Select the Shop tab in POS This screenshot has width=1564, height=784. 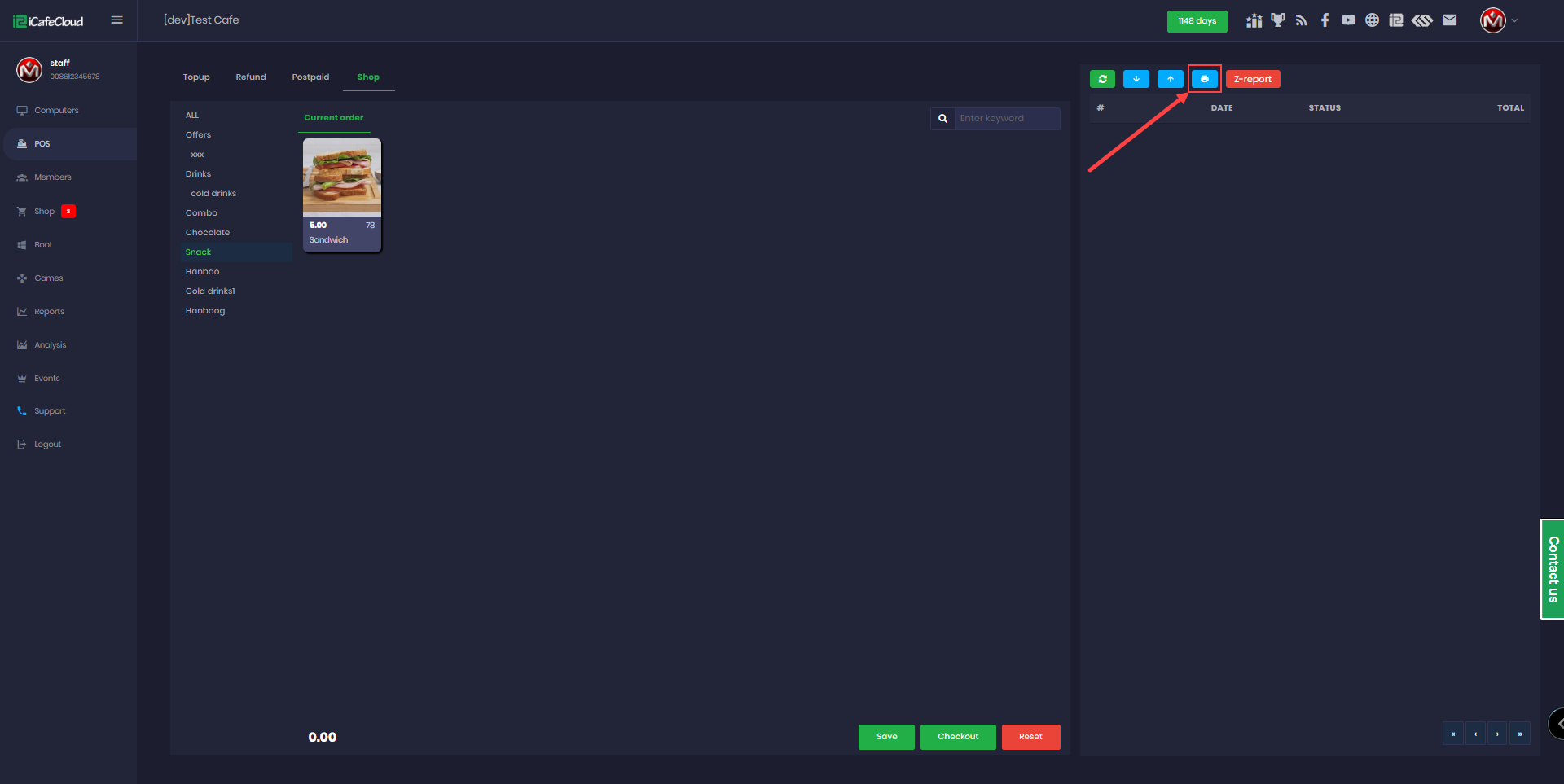[x=368, y=77]
